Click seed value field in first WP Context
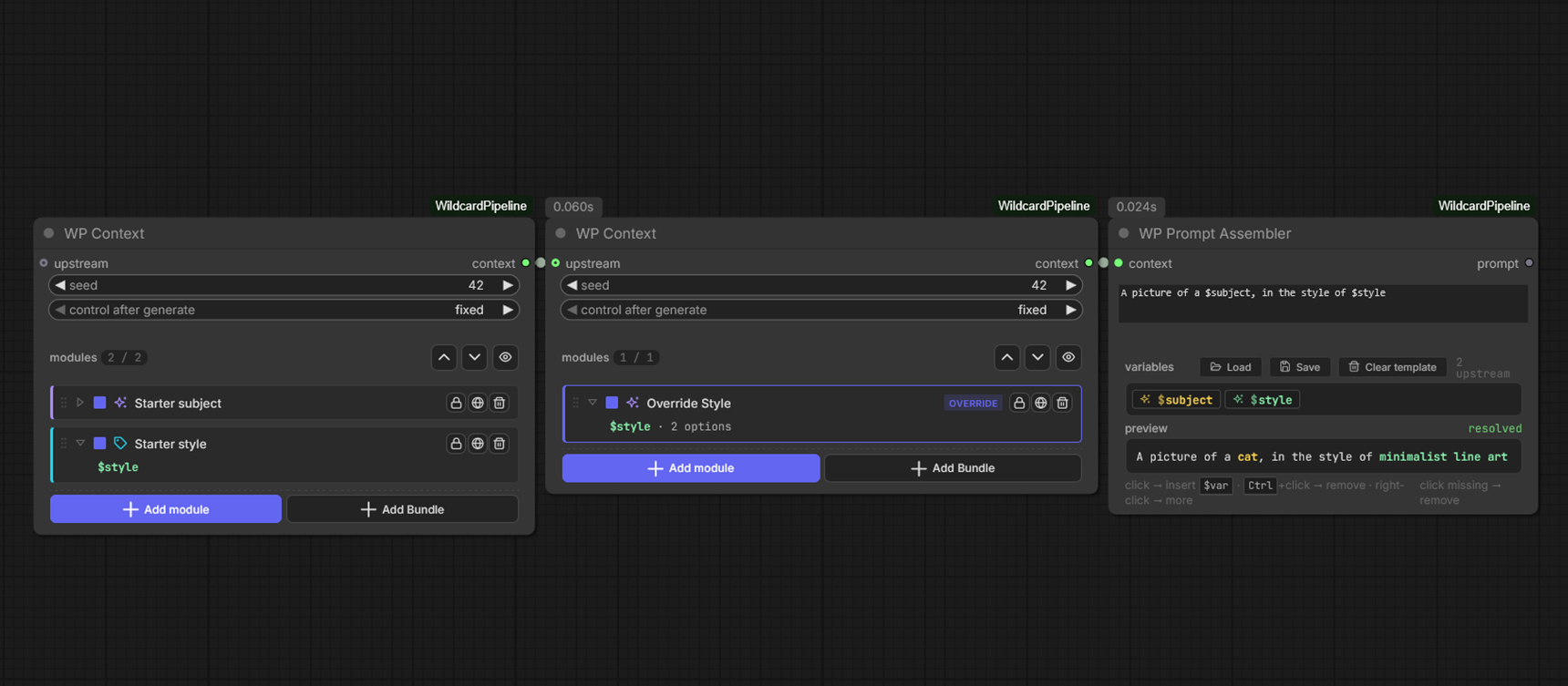The width and height of the screenshot is (1568, 686). [x=284, y=285]
